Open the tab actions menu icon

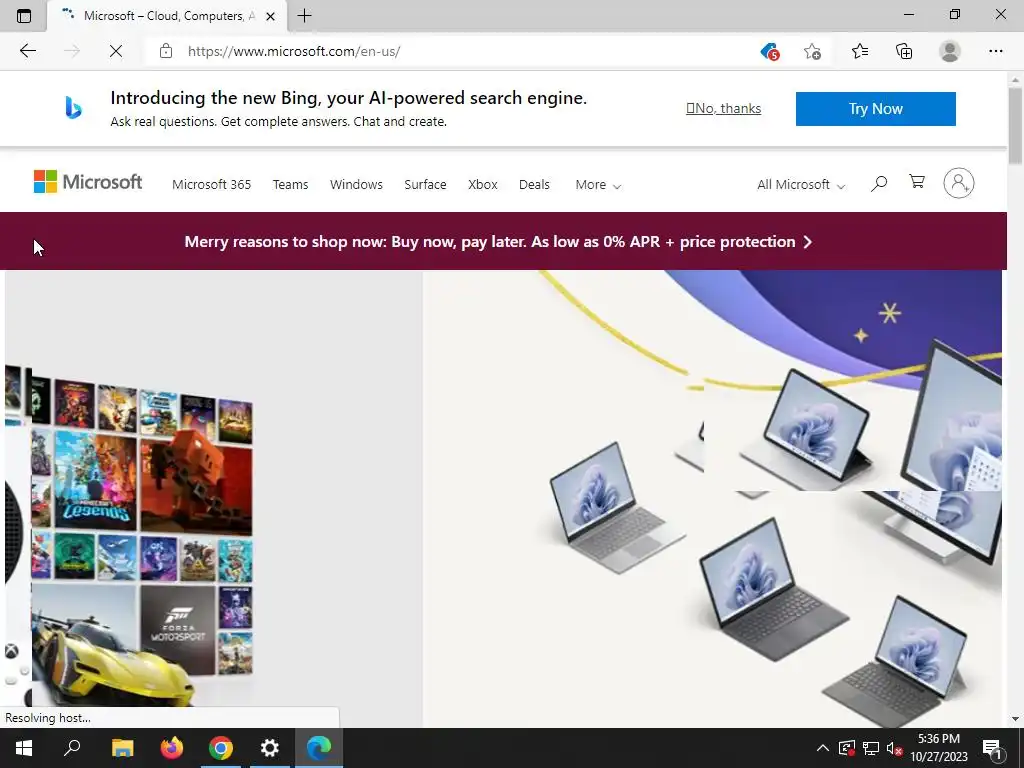pos(24,16)
